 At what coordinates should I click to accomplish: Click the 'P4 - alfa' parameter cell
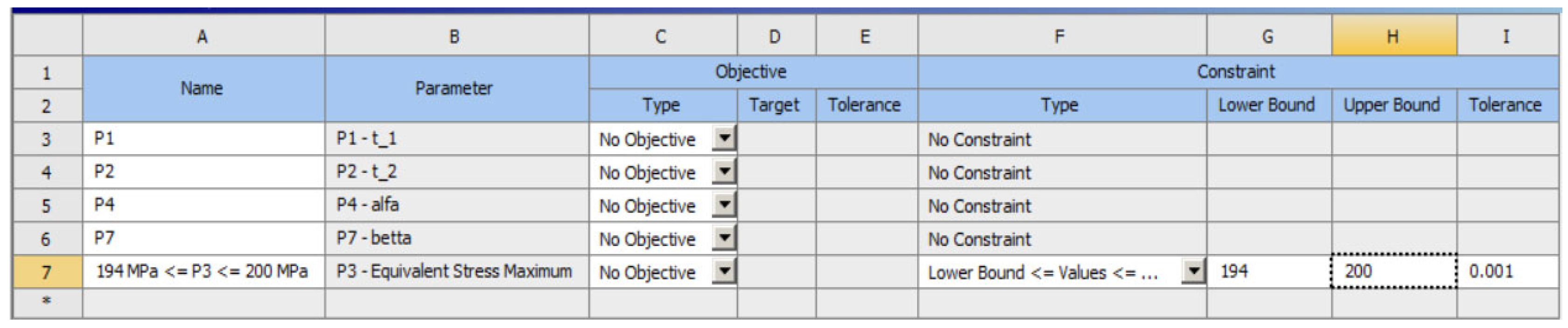pyautogui.click(x=457, y=205)
